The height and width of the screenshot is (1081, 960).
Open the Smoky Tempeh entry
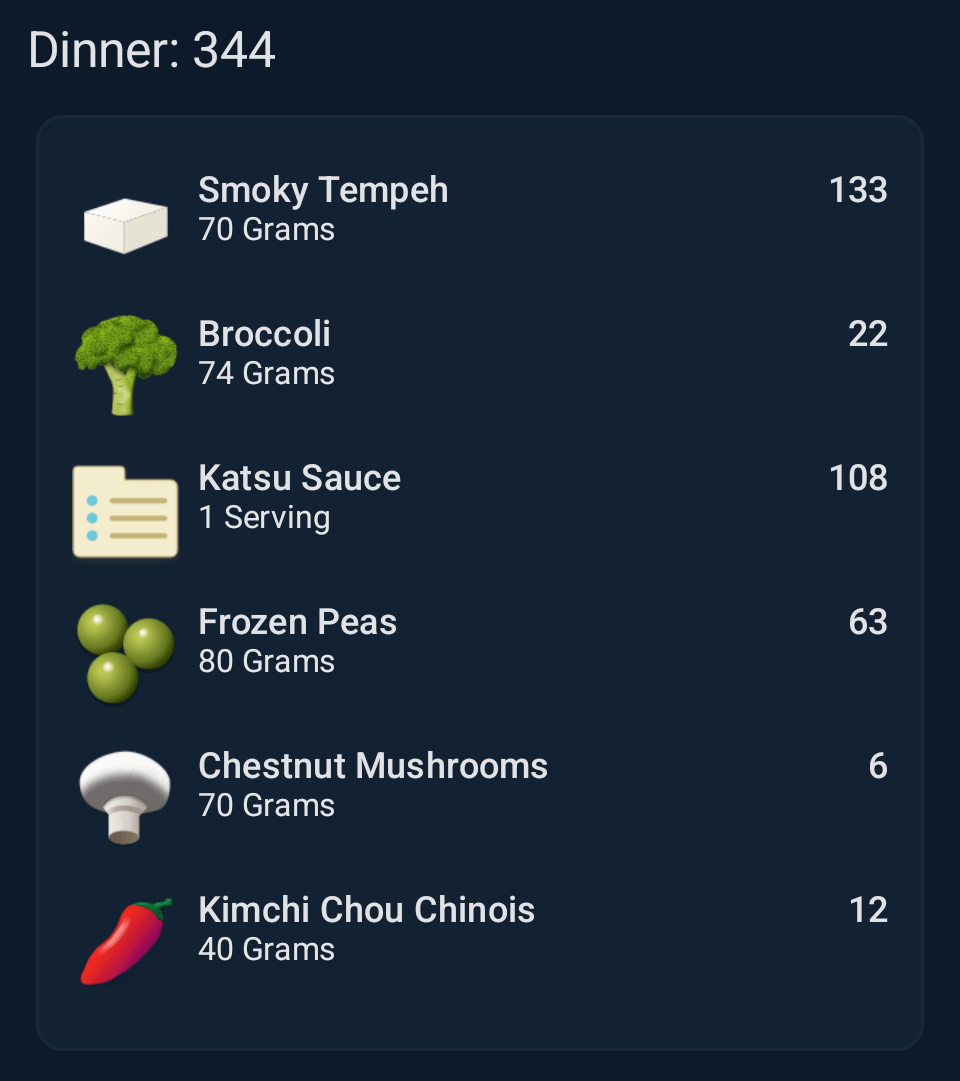(x=323, y=190)
